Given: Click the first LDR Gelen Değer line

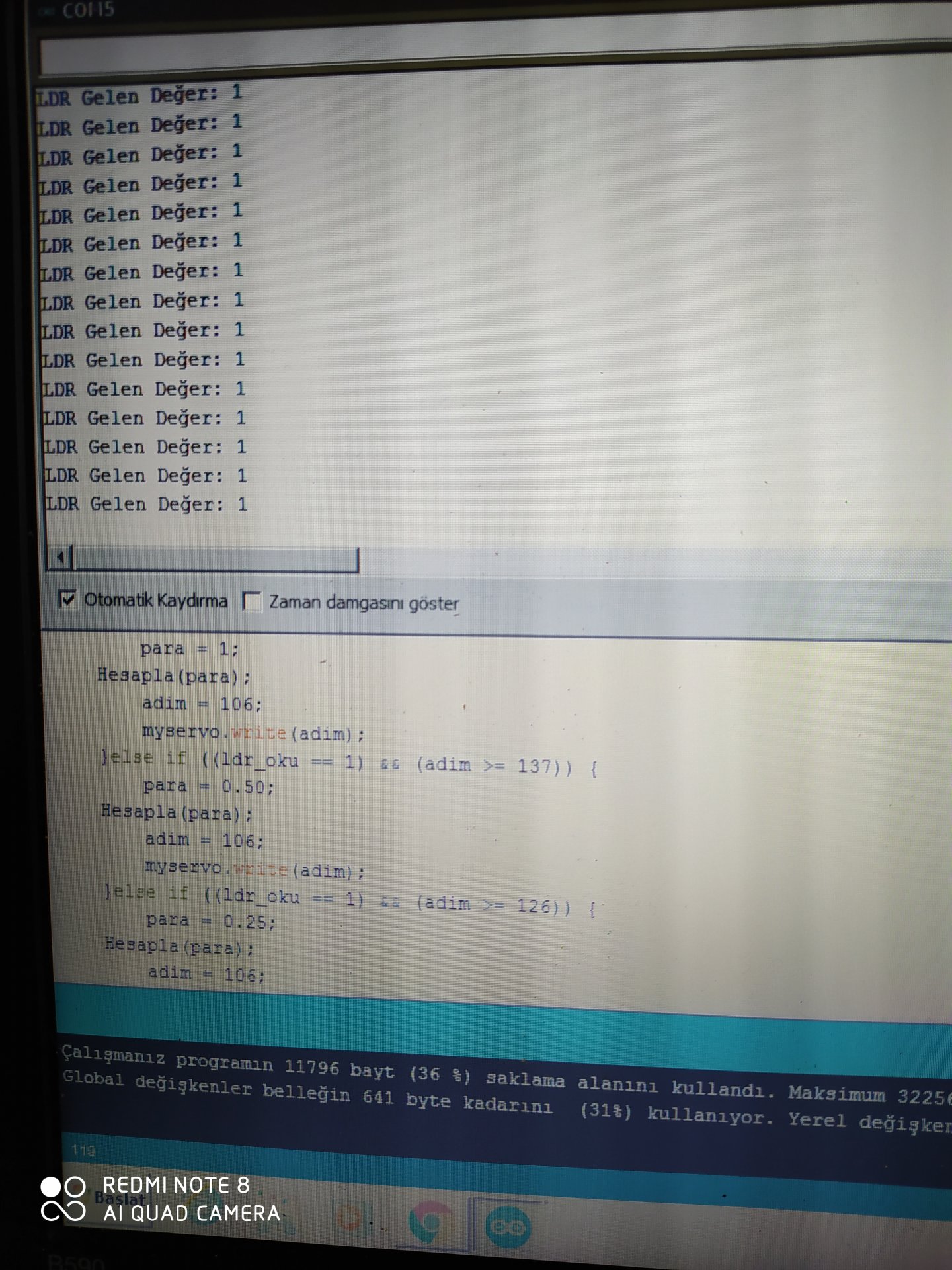Looking at the screenshot, I should pos(139,95).
